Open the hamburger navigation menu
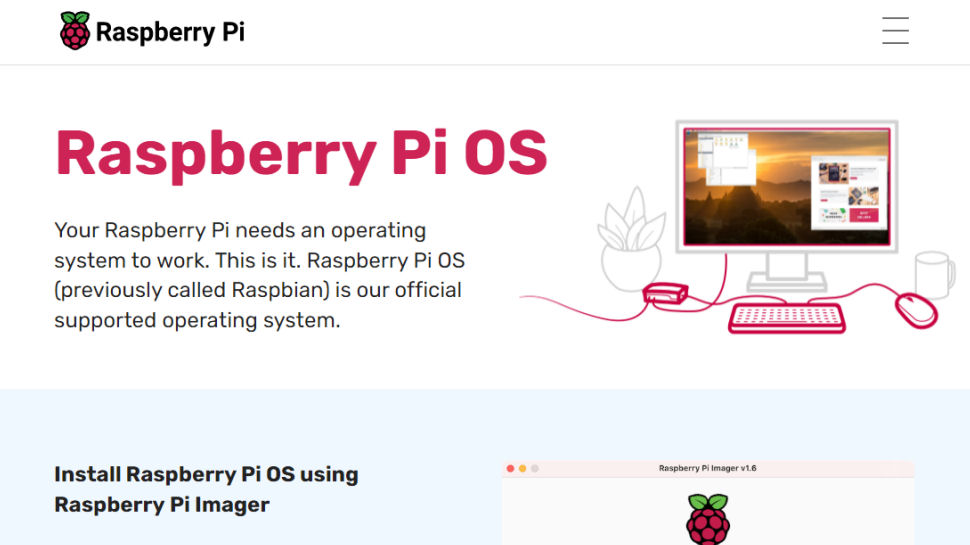The width and height of the screenshot is (970, 545). click(895, 31)
